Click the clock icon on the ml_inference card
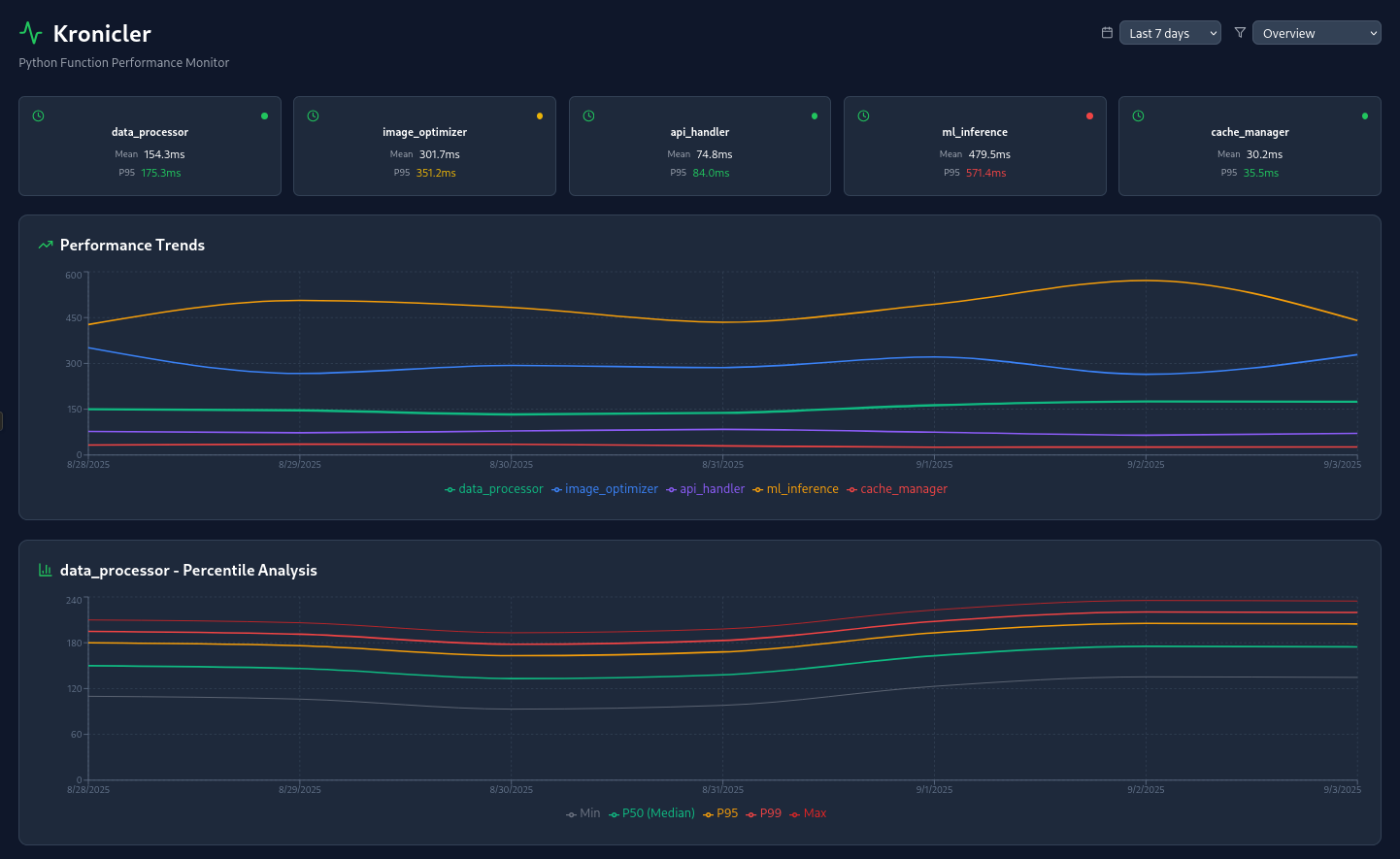 (864, 116)
